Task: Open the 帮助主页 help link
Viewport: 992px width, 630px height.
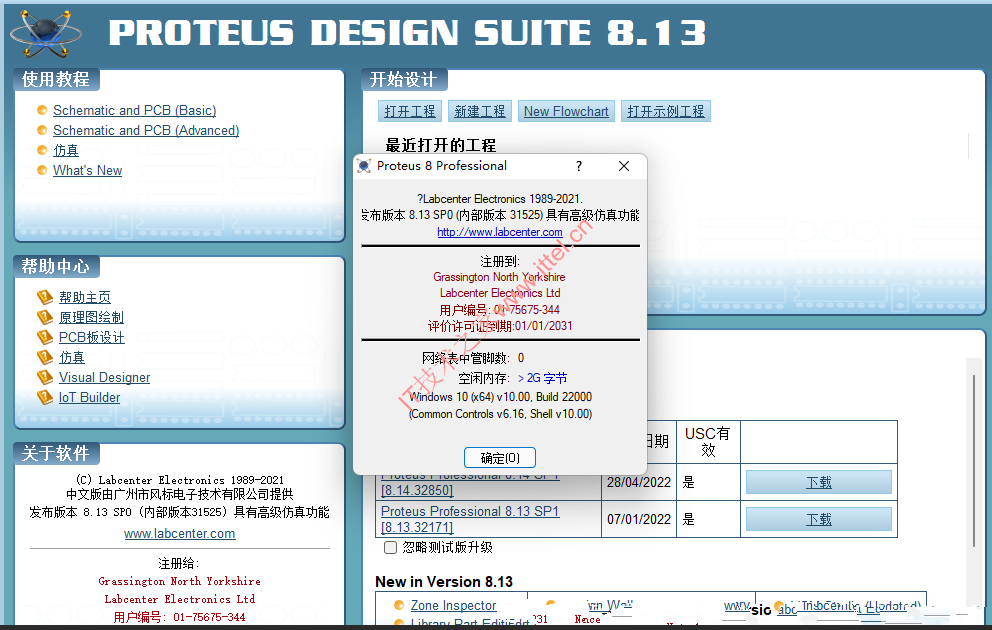Action: coord(85,297)
